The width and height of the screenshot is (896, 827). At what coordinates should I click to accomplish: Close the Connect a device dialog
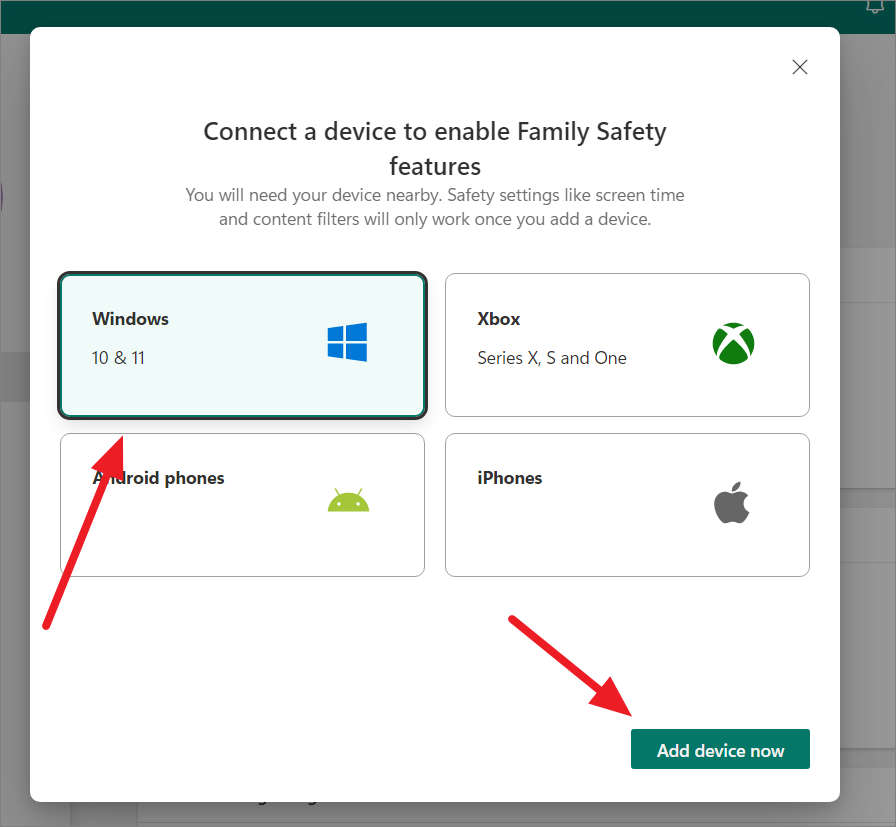(x=799, y=67)
